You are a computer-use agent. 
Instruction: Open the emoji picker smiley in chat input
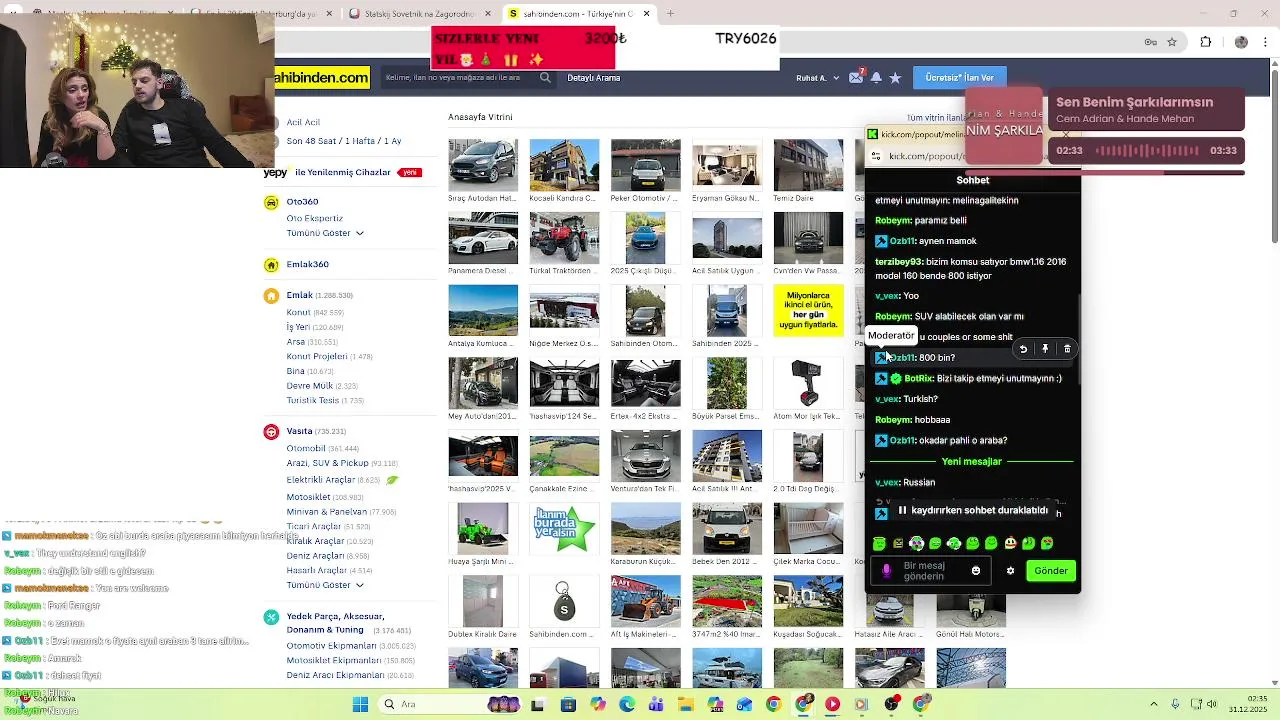coord(976,571)
